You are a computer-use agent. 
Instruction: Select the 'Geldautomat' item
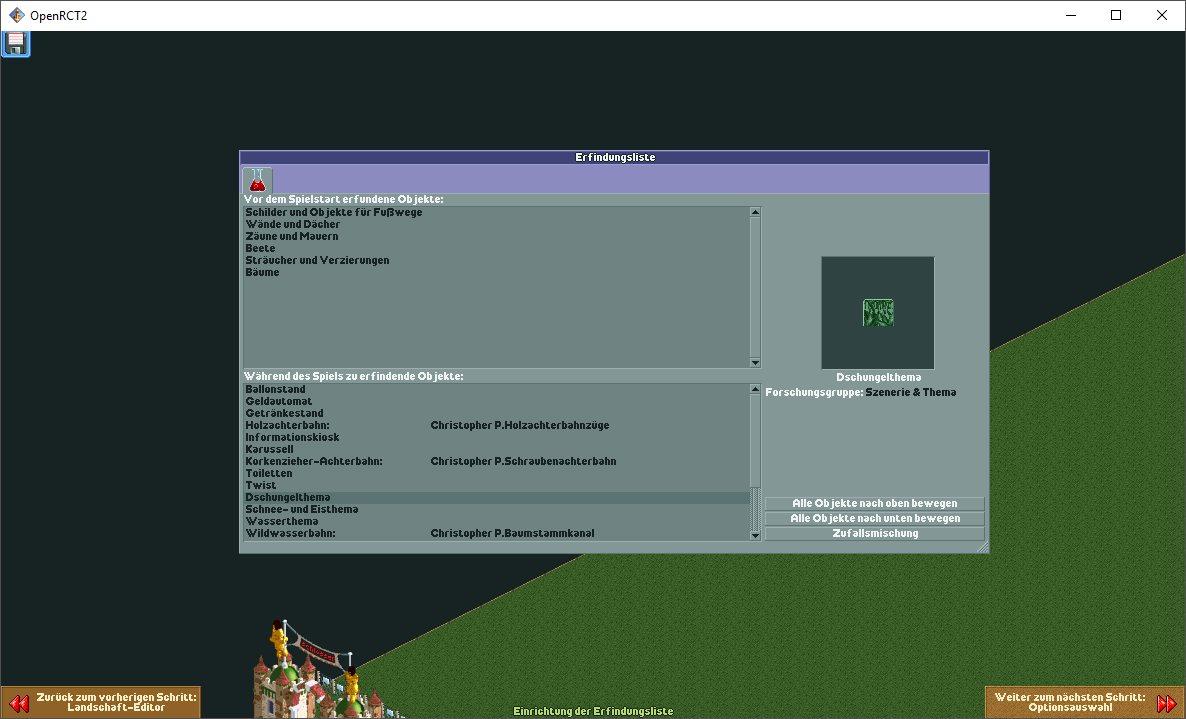click(x=496, y=401)
